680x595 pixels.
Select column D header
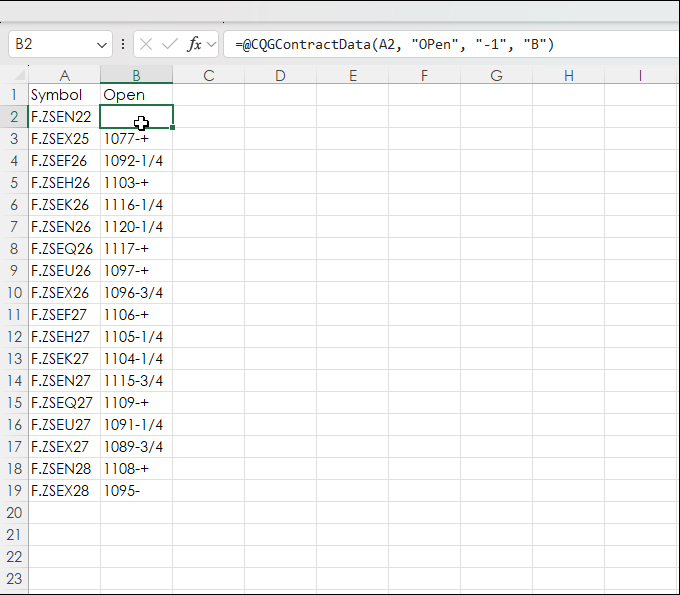tap(280, 75)
